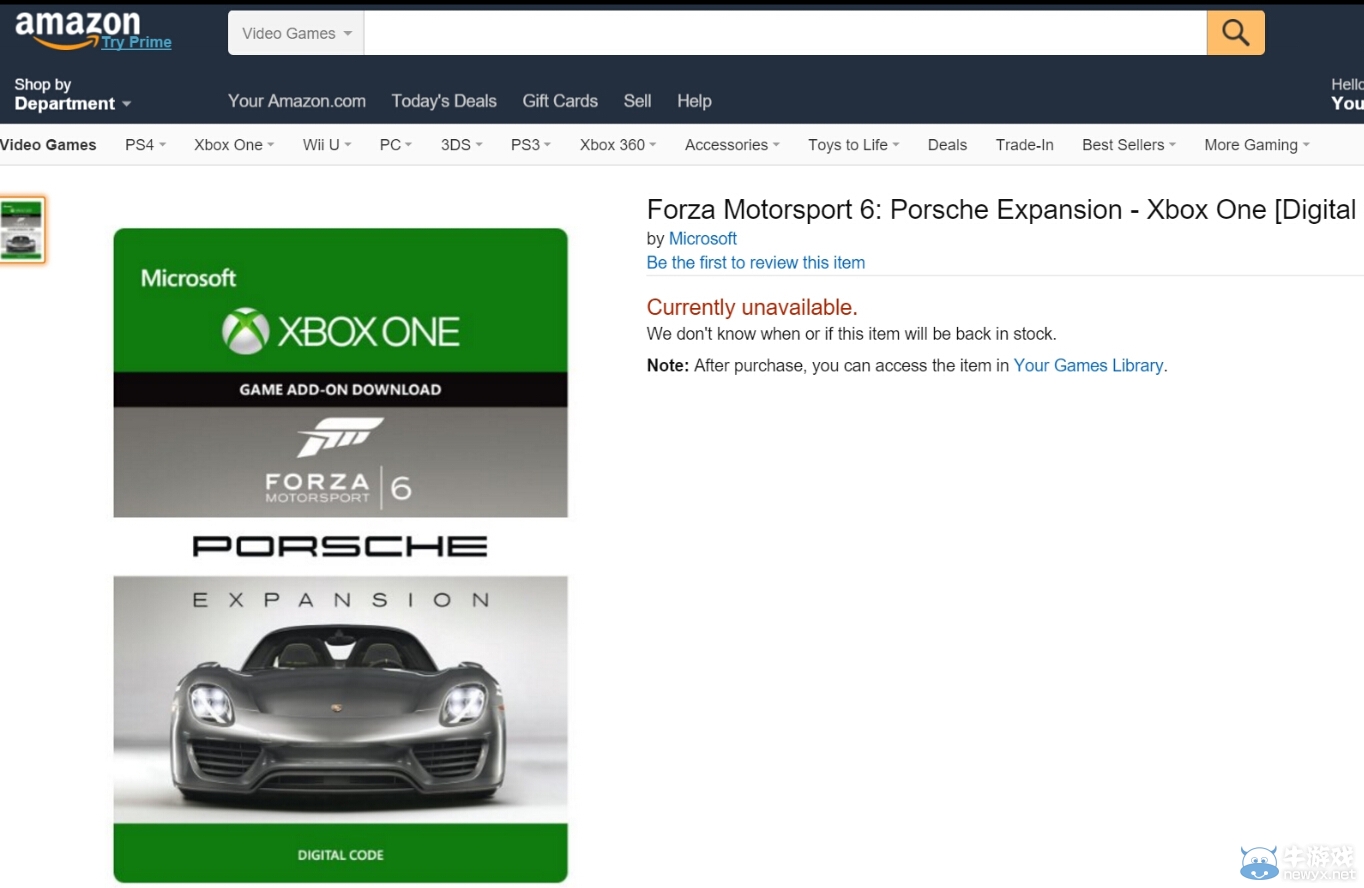The height and width of the screenshot is (888, 1364).
Task: Select the Video Games subnav heading
Action: 48,145
